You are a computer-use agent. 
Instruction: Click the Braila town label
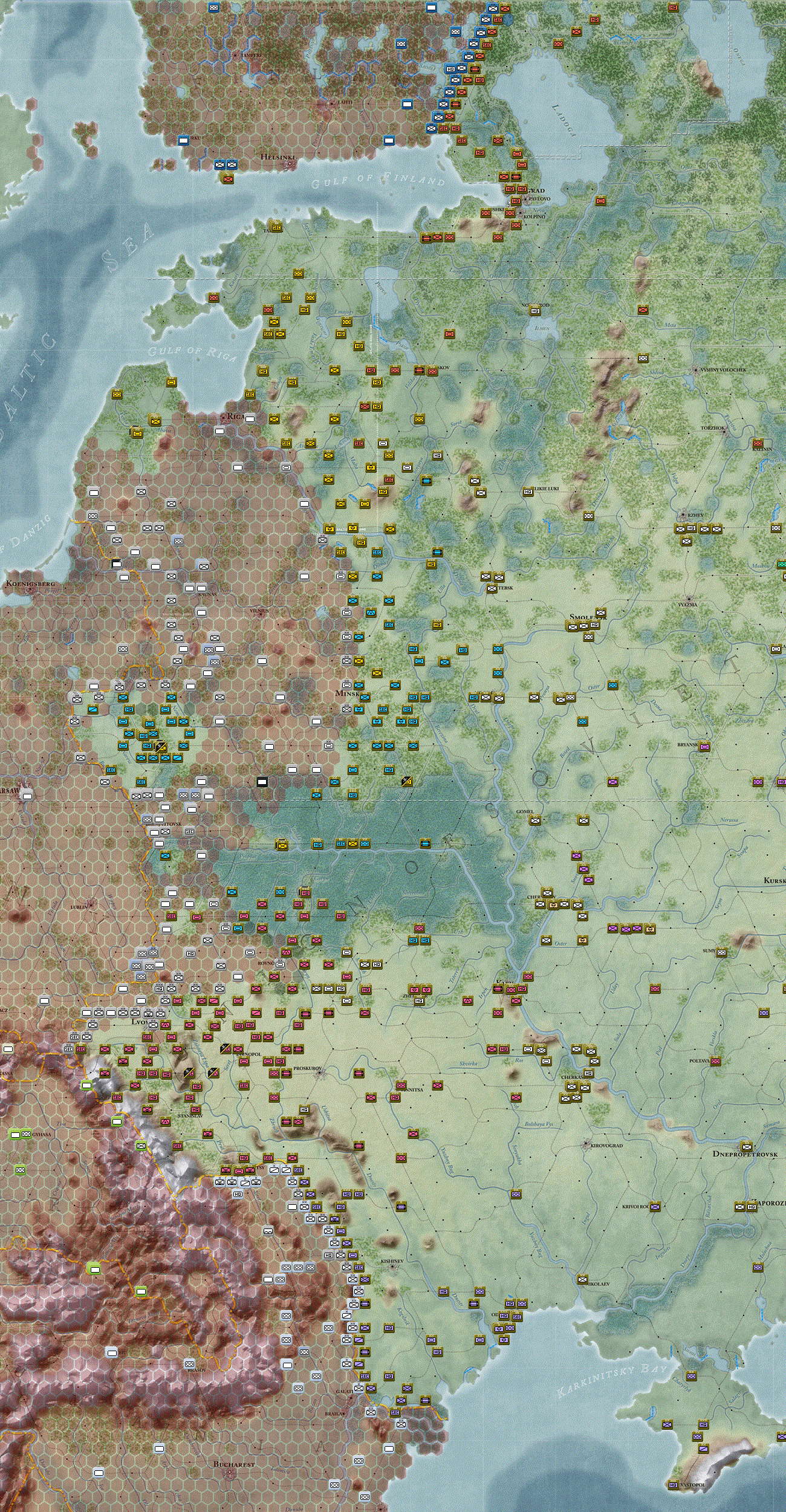pos(334,1413)
